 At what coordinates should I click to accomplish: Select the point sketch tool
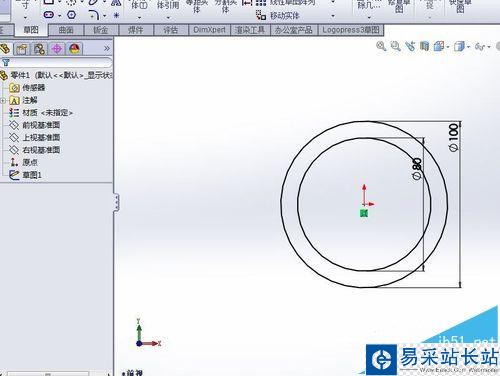tap(116, 15)
